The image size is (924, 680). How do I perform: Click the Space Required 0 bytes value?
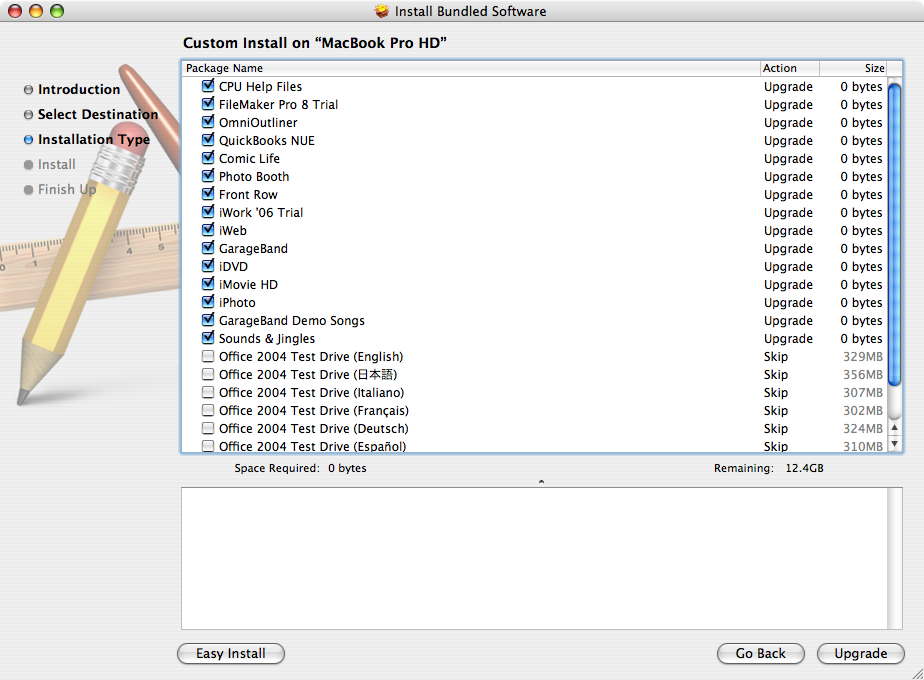pyautogui.click(x=347, y=468)
